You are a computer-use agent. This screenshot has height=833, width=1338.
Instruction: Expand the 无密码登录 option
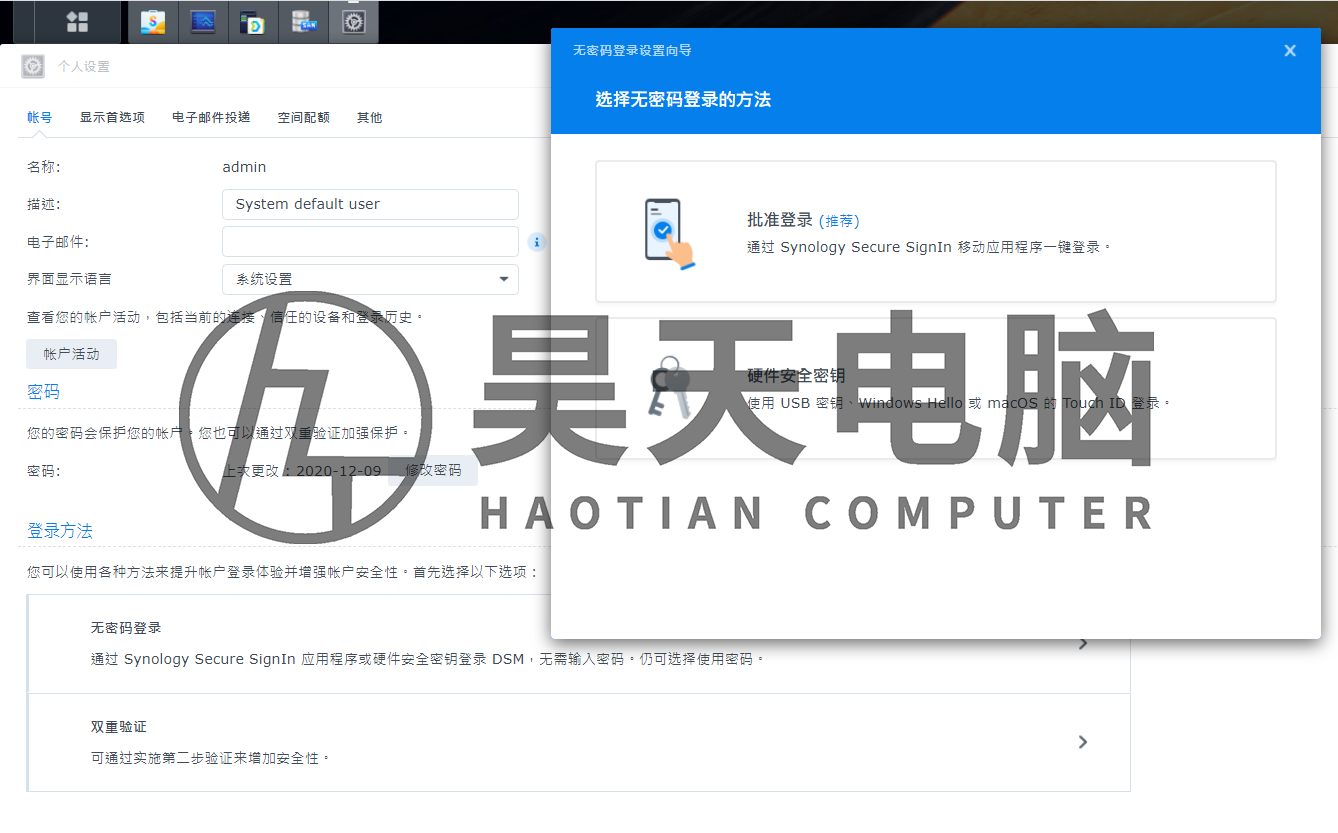1082,643
